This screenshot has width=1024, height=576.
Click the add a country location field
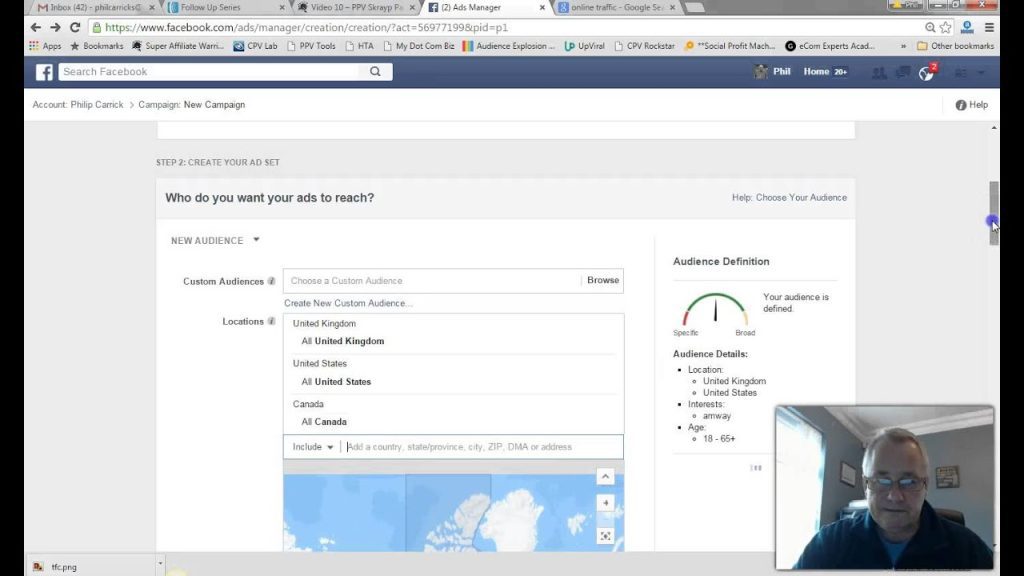tap(482, 447)
